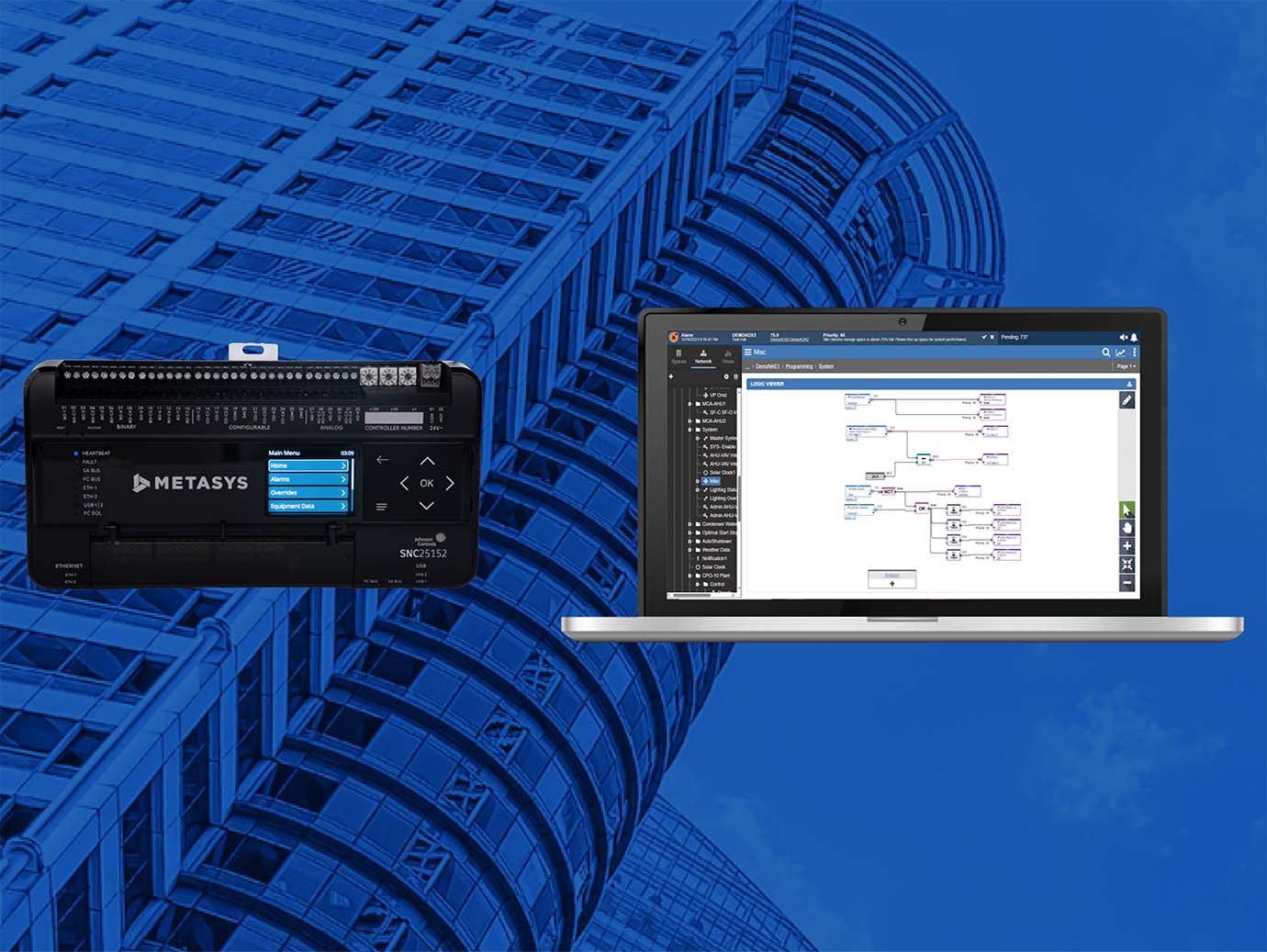This screenshot has height=952, width=1267.
Task: Acknowledge the alarm with the checkmark
Action: point(984,337)
